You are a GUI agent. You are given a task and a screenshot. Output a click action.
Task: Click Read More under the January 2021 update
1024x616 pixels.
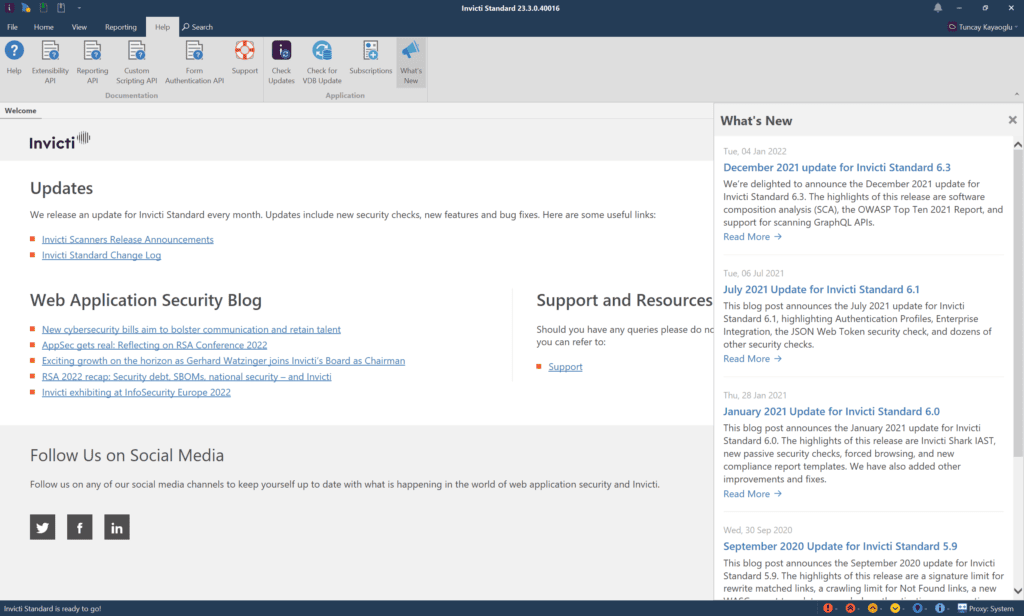tap(752, 494)
